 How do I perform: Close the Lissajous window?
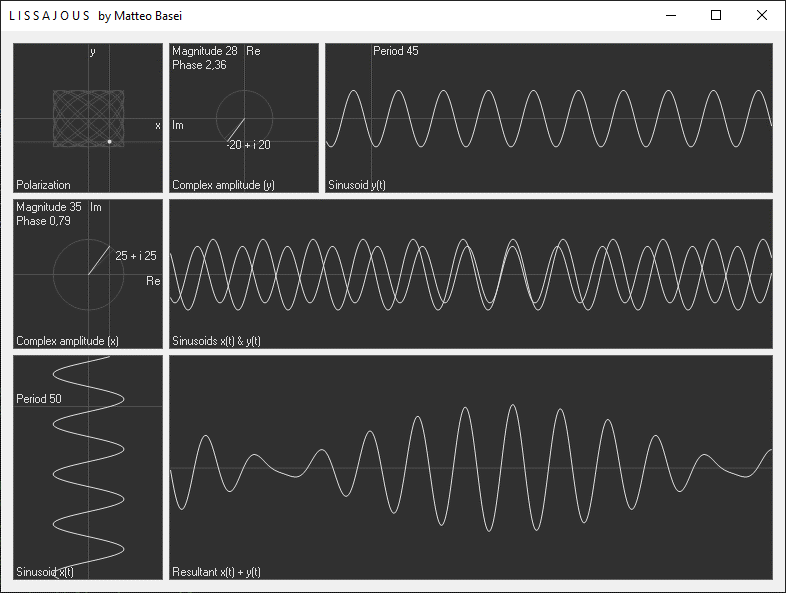762,16
